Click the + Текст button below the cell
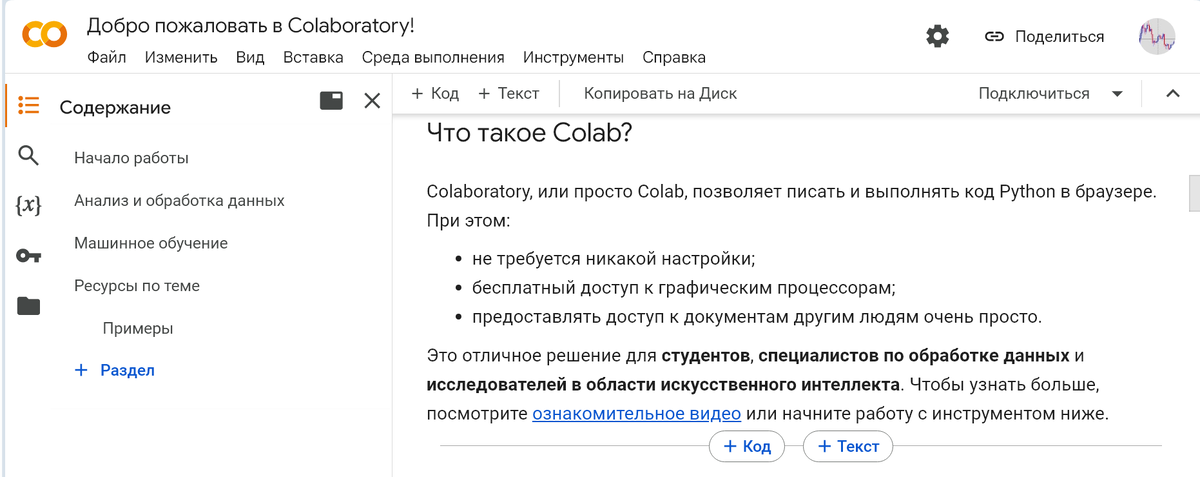 coord(848,446)
